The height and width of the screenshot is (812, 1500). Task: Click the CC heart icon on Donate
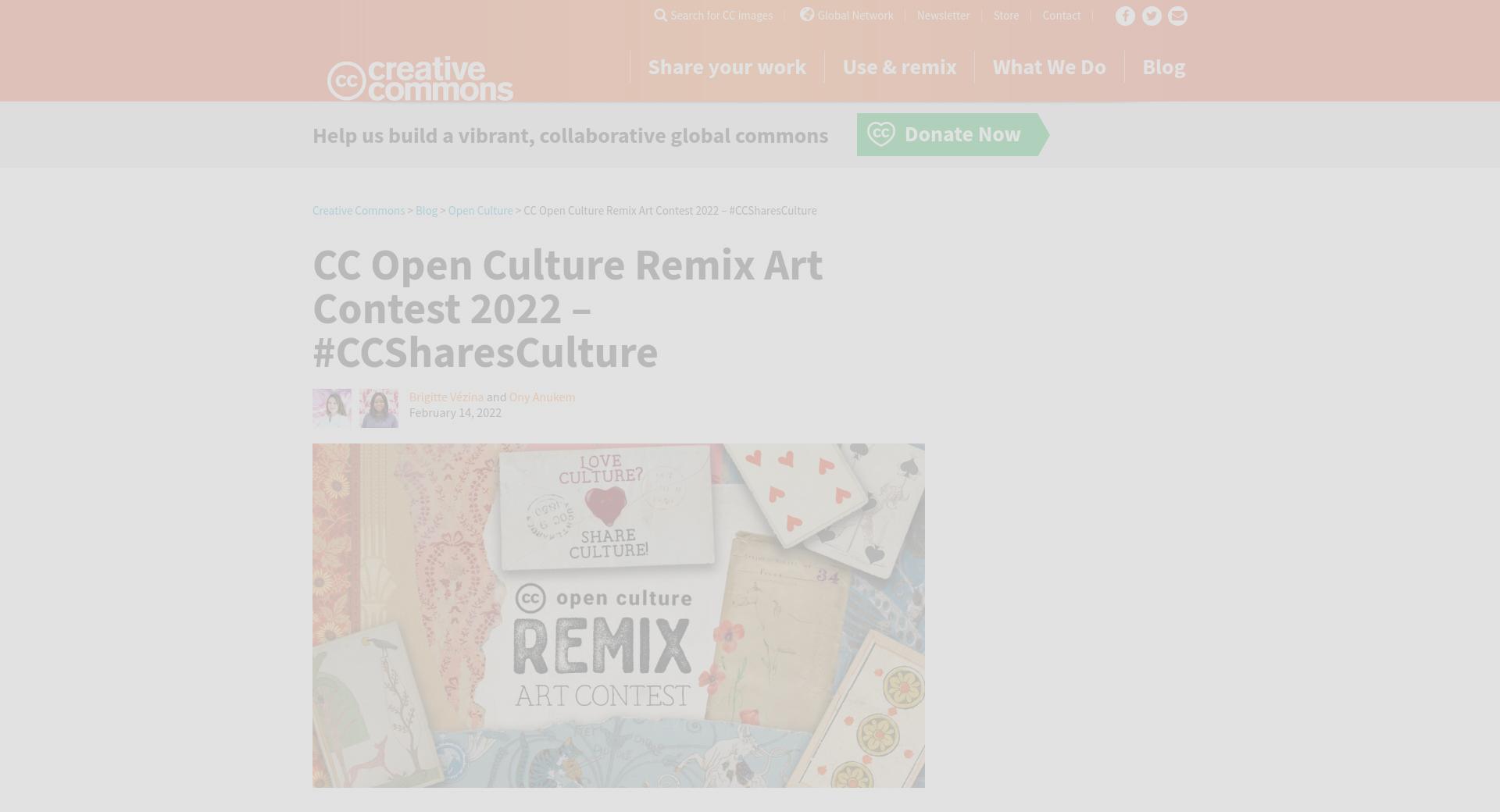(880, 134)
